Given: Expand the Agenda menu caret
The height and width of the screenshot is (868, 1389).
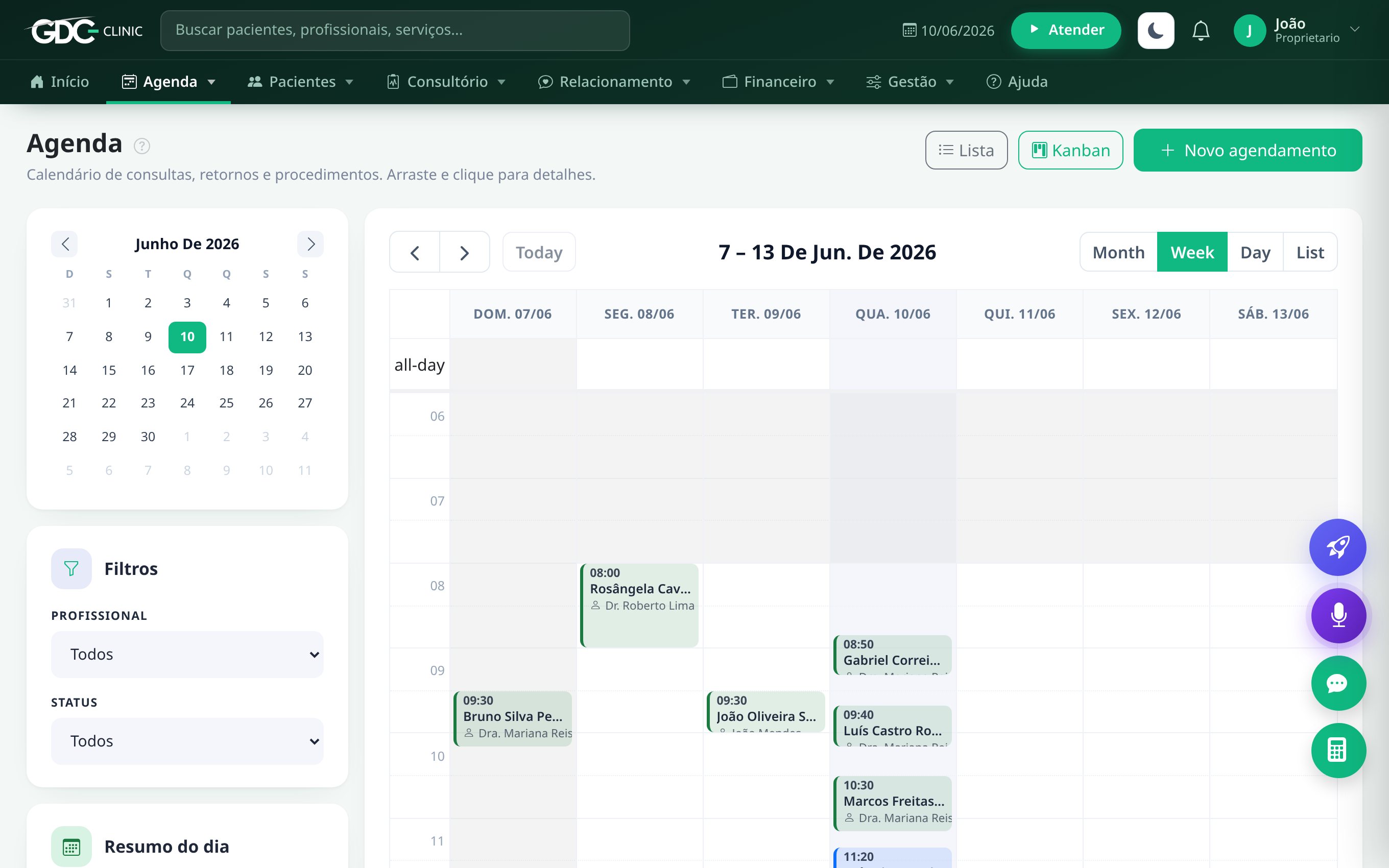Looking at the screenshot, I should (211, 82).
